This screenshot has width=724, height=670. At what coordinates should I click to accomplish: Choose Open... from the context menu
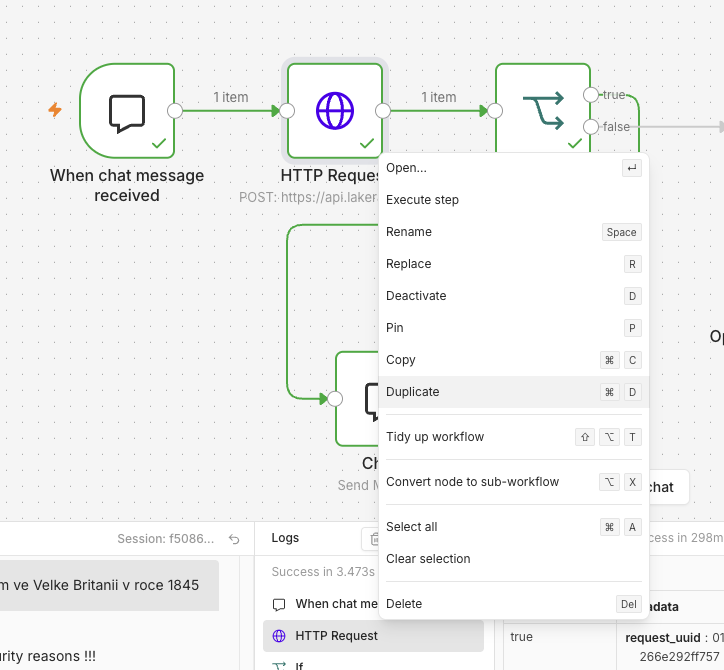(514, 168)
